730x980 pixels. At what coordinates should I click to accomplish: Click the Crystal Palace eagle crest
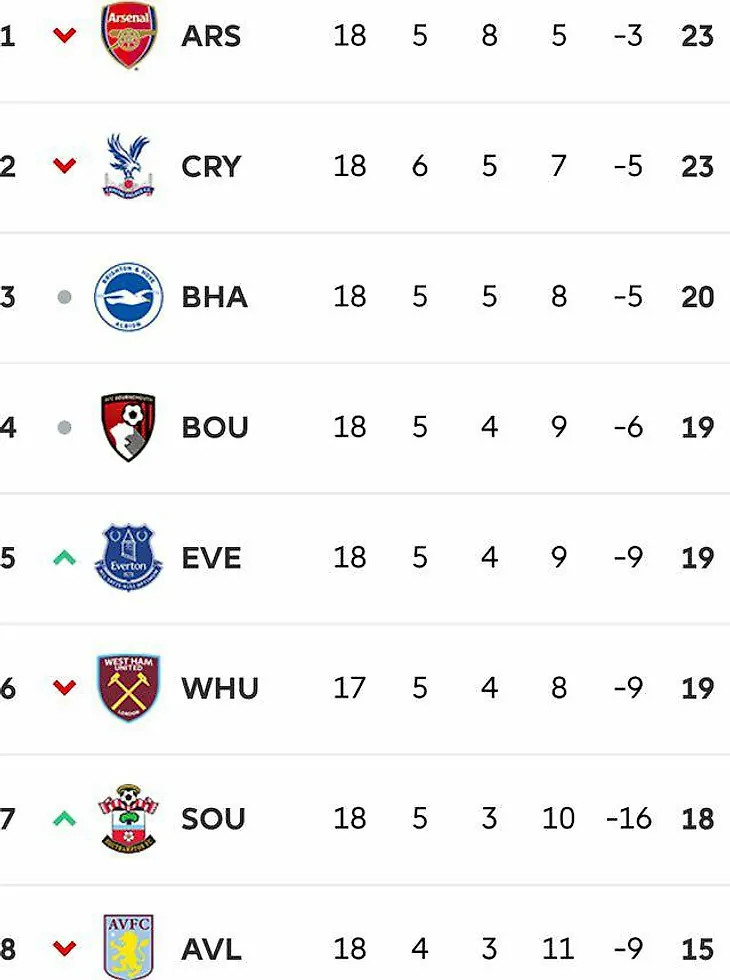pos(129,166)
